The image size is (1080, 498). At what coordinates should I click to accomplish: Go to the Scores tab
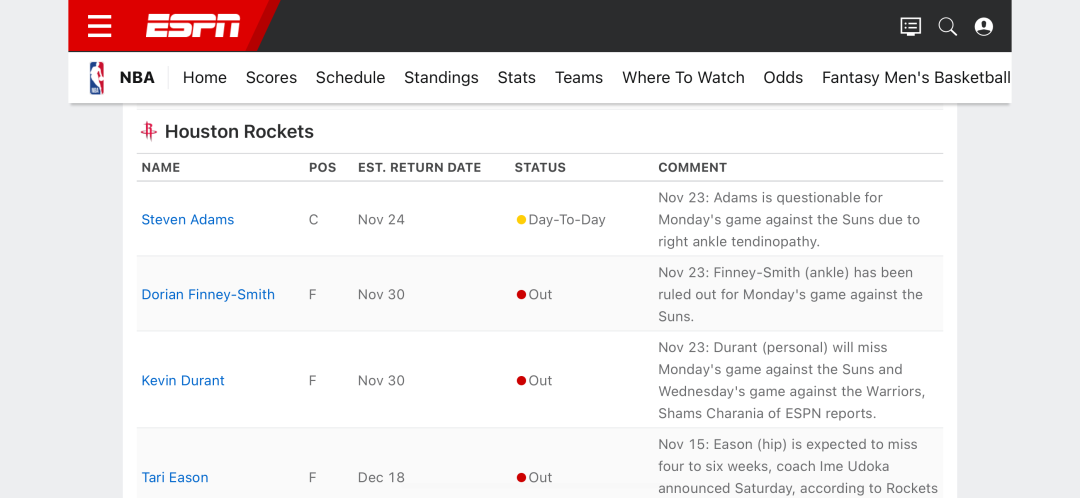271,78
